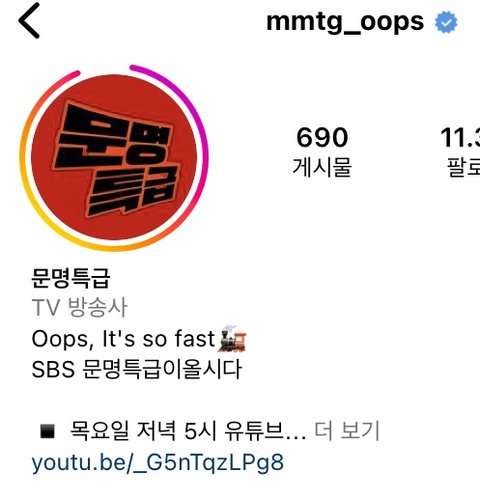The height and width of the screenshot is (499, 480).
Task: Open the 11.3 followers count
Action: [x=460, y=151]
